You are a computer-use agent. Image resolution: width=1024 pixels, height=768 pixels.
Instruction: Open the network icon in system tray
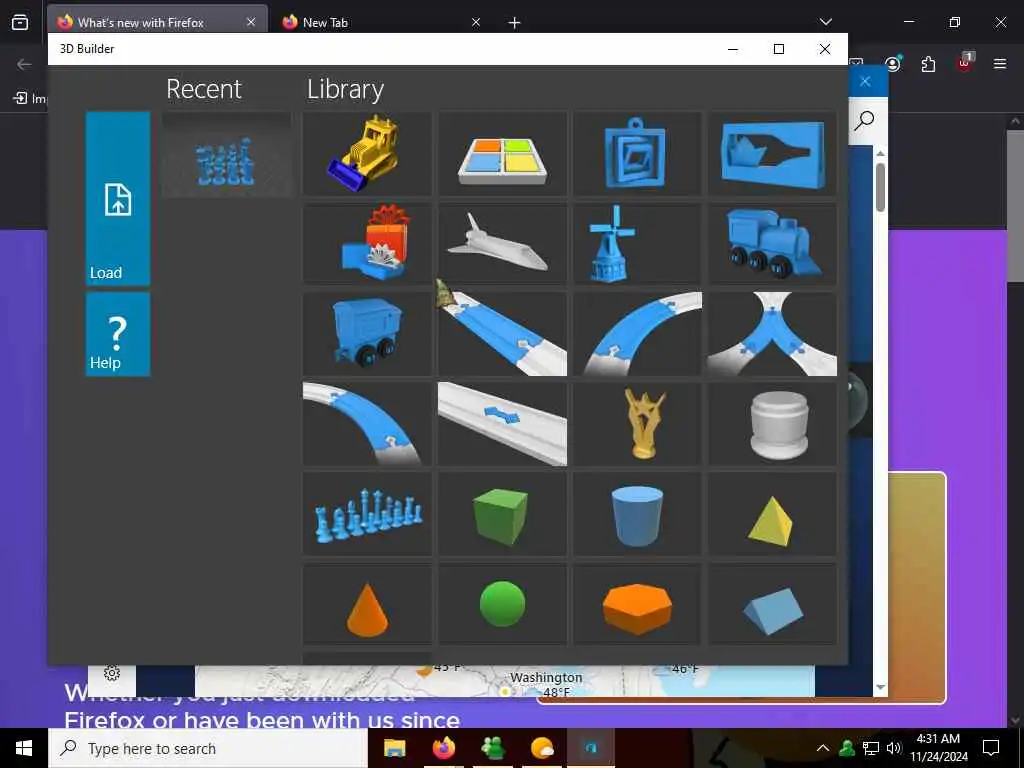[871, 748]
